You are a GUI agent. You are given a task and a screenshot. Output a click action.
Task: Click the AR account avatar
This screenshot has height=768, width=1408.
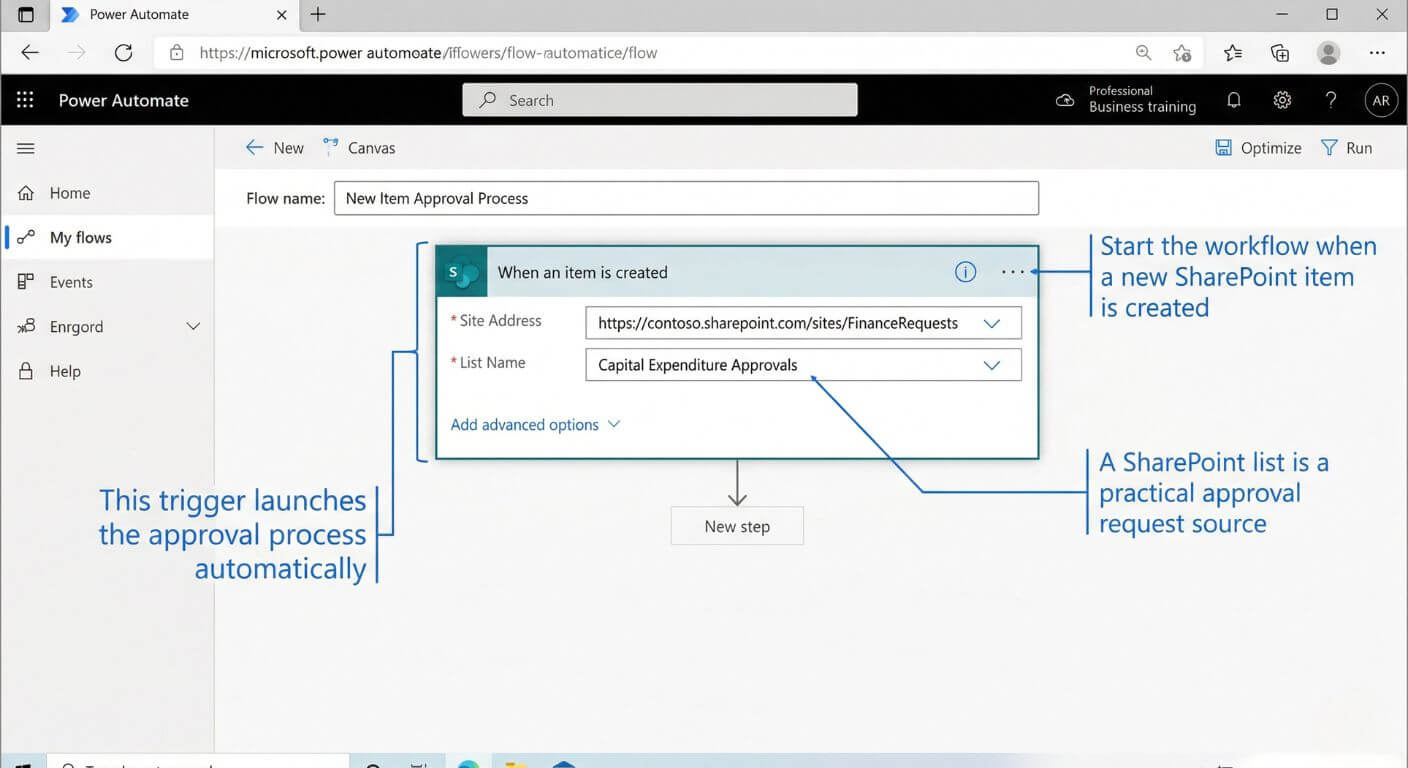pyautogui.click(x=1380, y=100)
